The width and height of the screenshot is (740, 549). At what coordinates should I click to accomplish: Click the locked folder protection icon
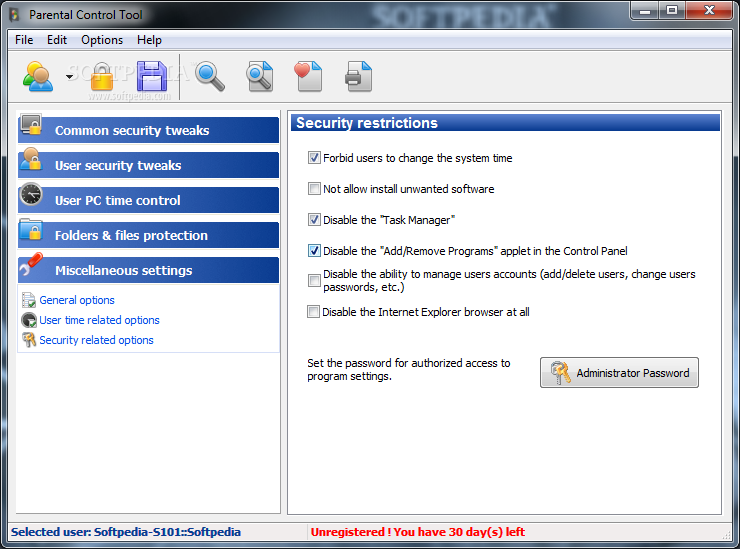point(31,229)
